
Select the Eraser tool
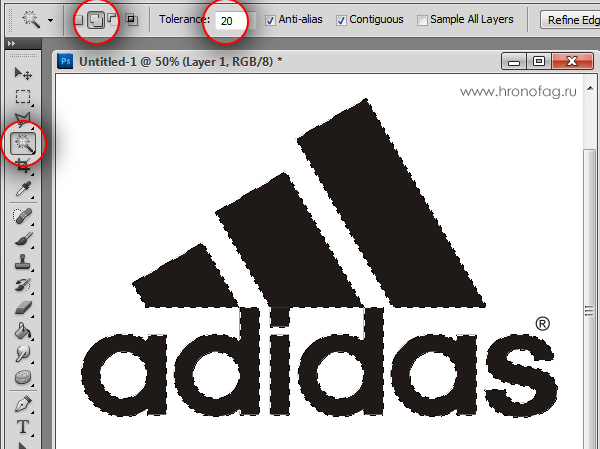click(x=23, y=308)
